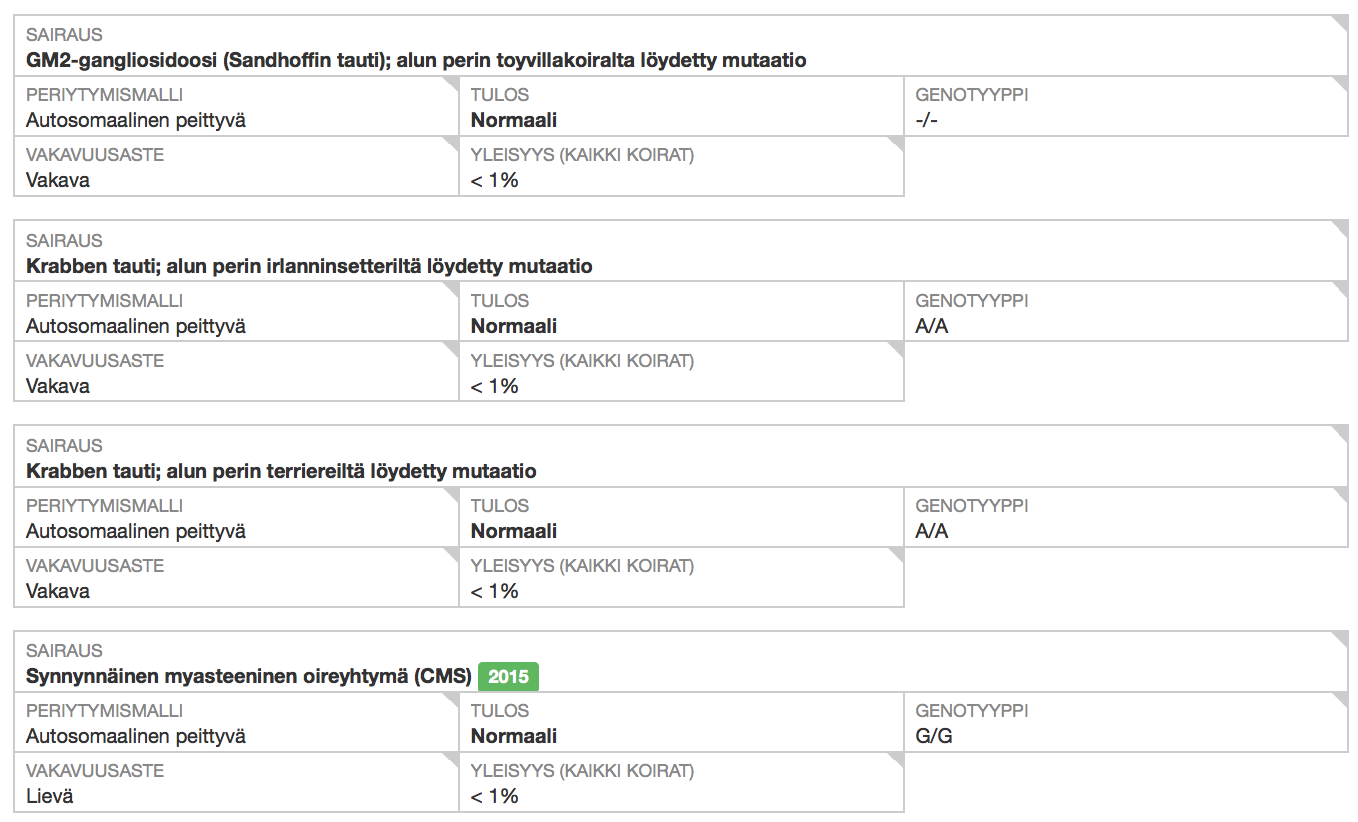1358x822 pixels.
Task: Click corner triangle in GM2-gangliosidoosi Tulos cell
Action: (897, 82)
